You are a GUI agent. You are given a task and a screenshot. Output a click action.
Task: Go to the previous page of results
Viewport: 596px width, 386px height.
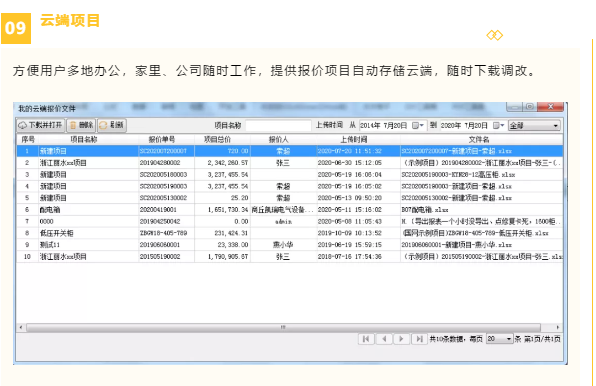(384, 339)
